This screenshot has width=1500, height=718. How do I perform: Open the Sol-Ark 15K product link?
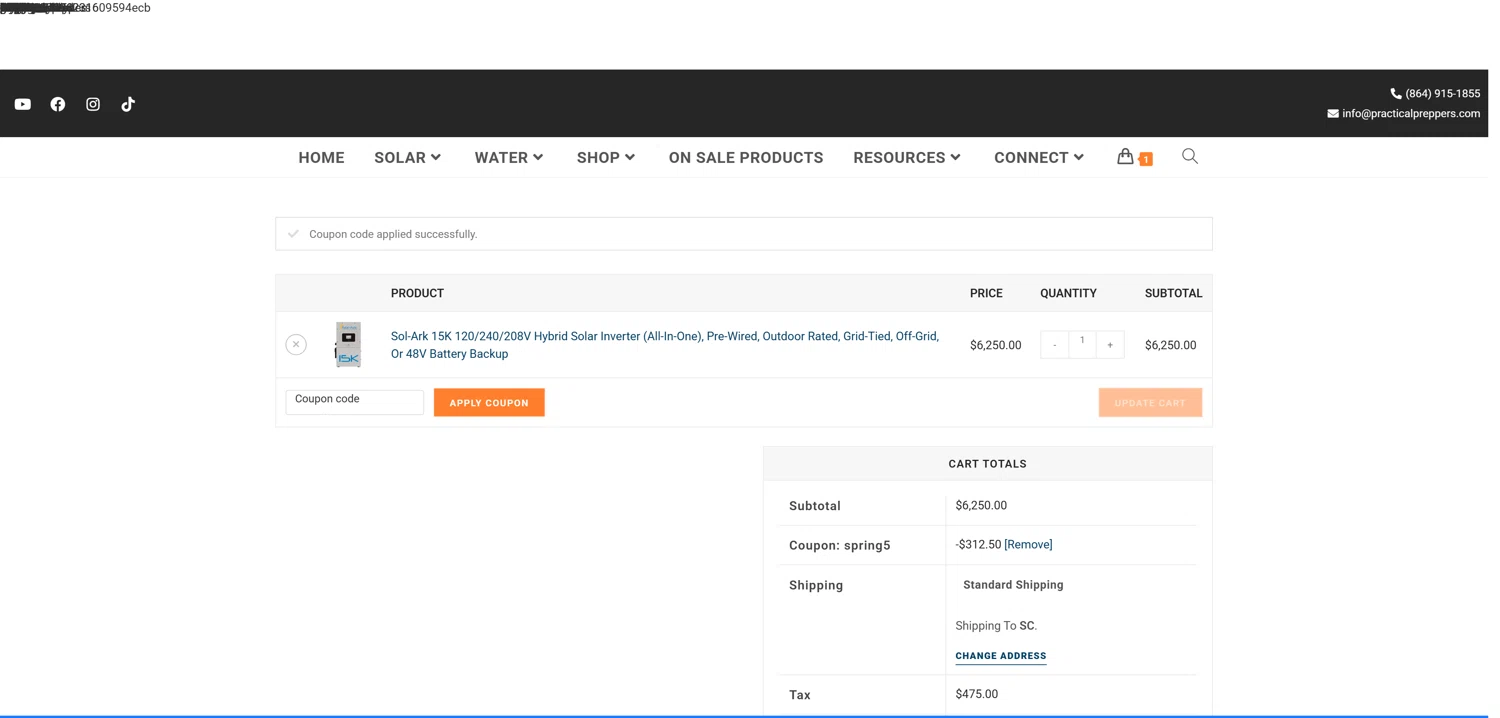click(664, 345)
